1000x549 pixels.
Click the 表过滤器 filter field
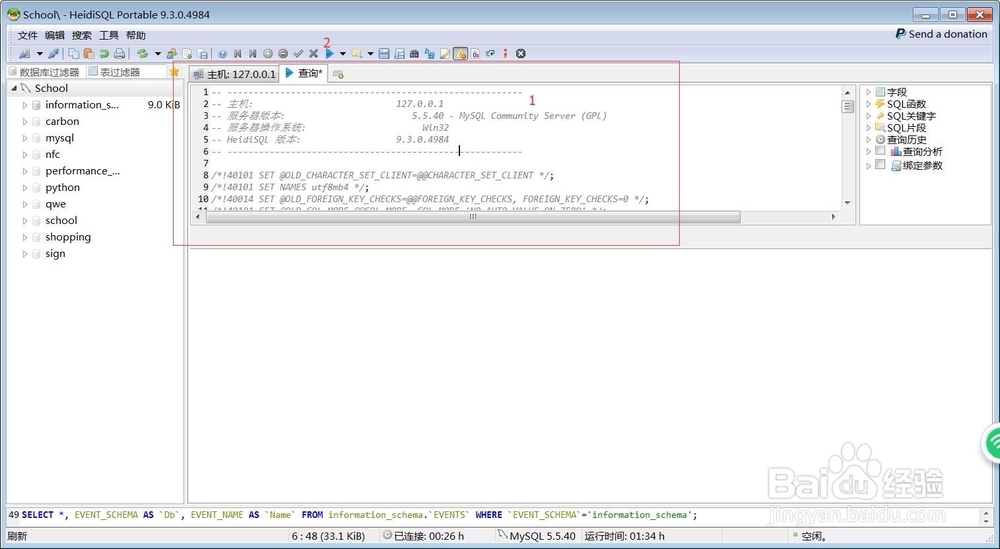125,72
